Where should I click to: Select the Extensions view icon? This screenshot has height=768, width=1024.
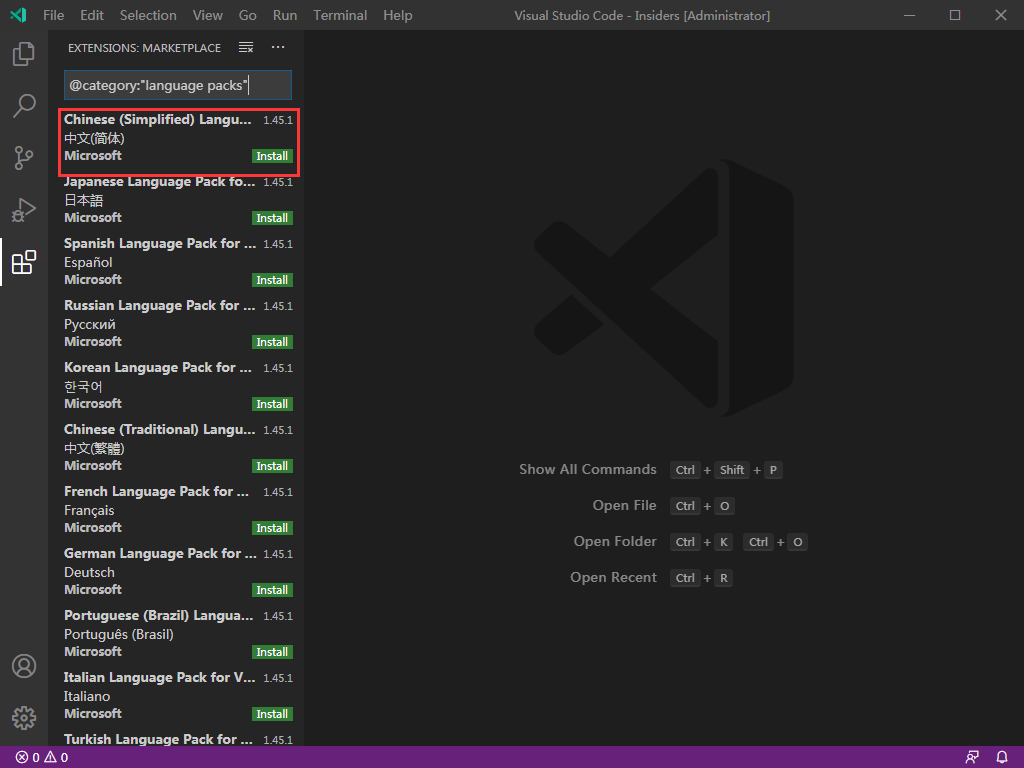(24, 262)
